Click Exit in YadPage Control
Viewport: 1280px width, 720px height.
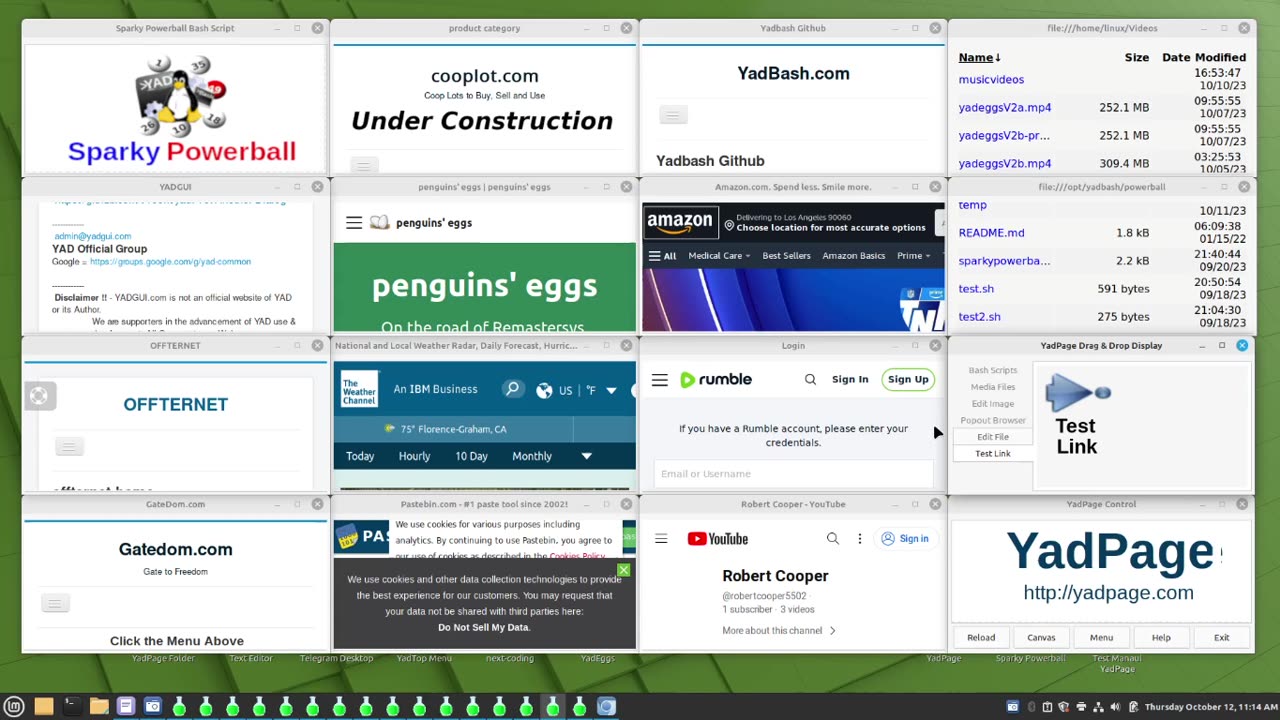[1221, 638]
